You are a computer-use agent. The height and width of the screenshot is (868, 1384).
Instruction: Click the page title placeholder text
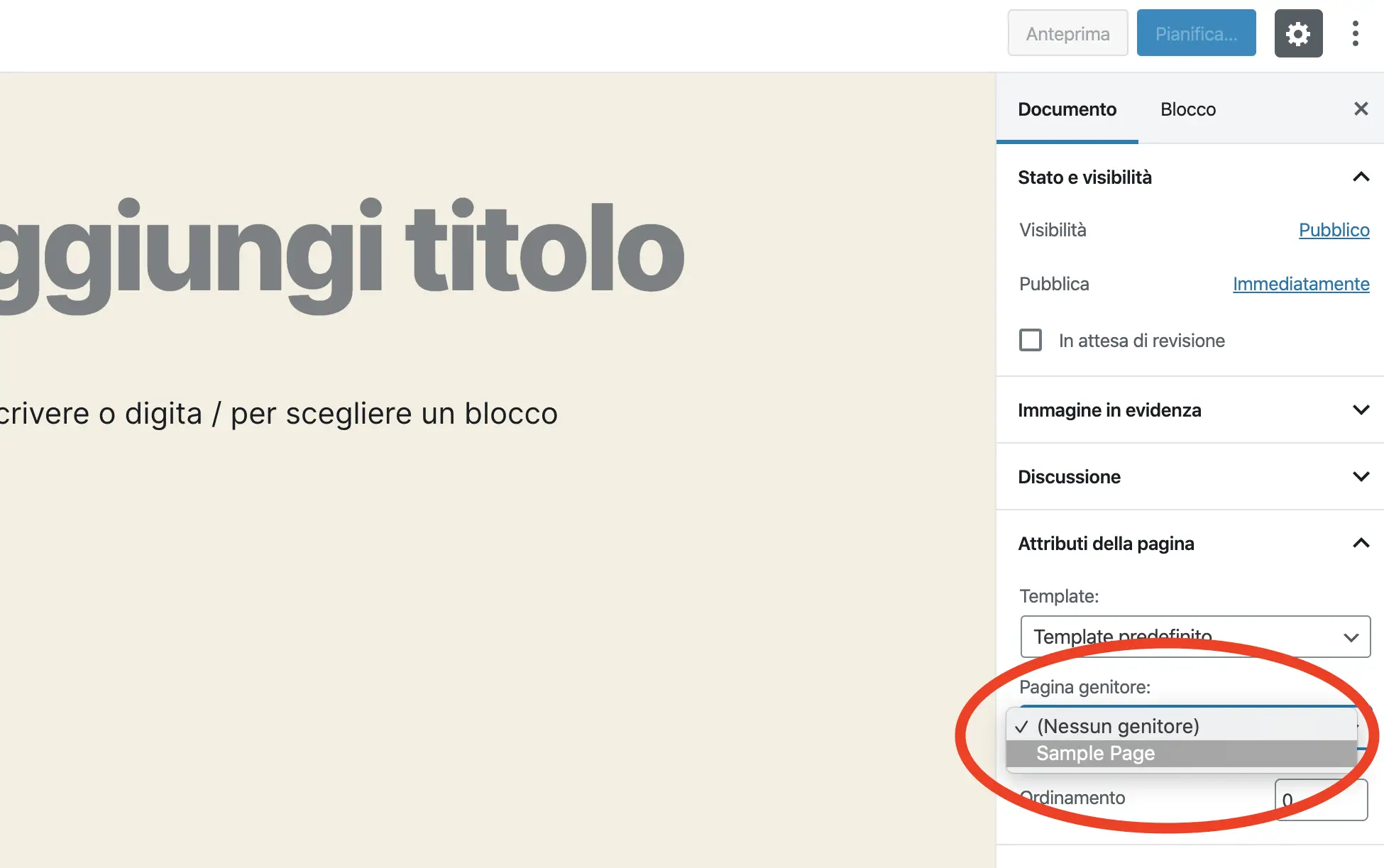(341, 248)
